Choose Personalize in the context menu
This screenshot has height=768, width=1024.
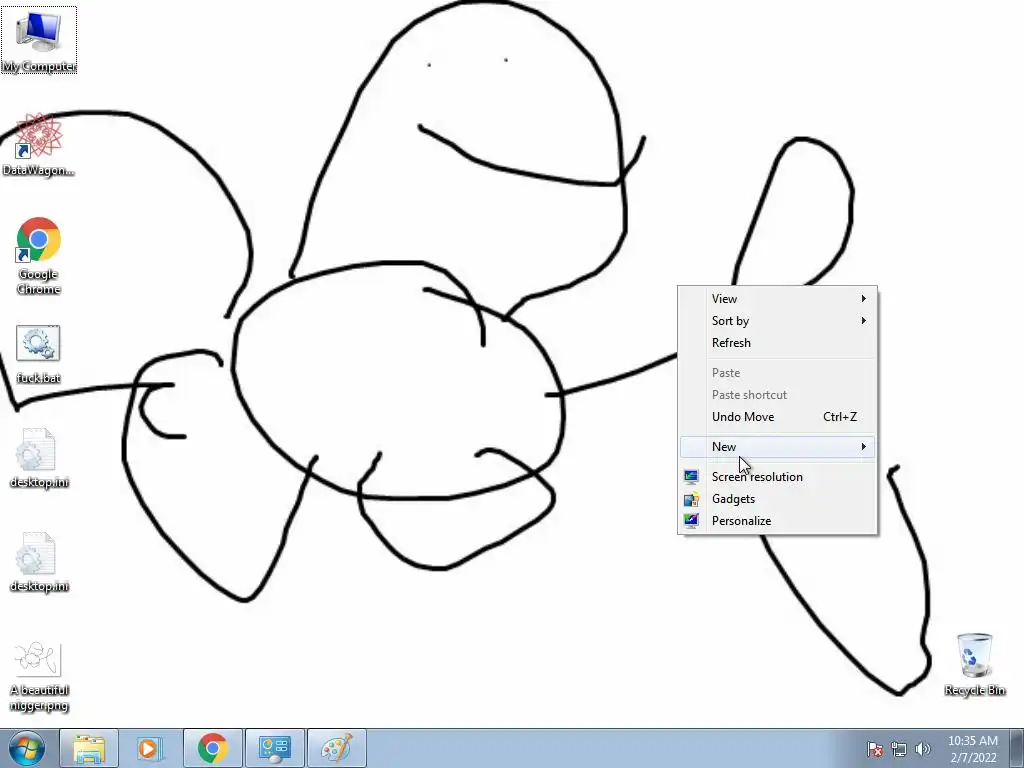coord(777,521)
